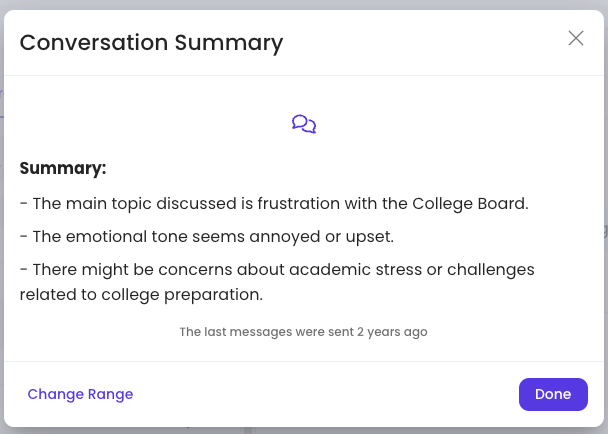608x434 pixels.
Task: Click the phrase academic stress
Action: pyautogui.click(x=356, y=270)
